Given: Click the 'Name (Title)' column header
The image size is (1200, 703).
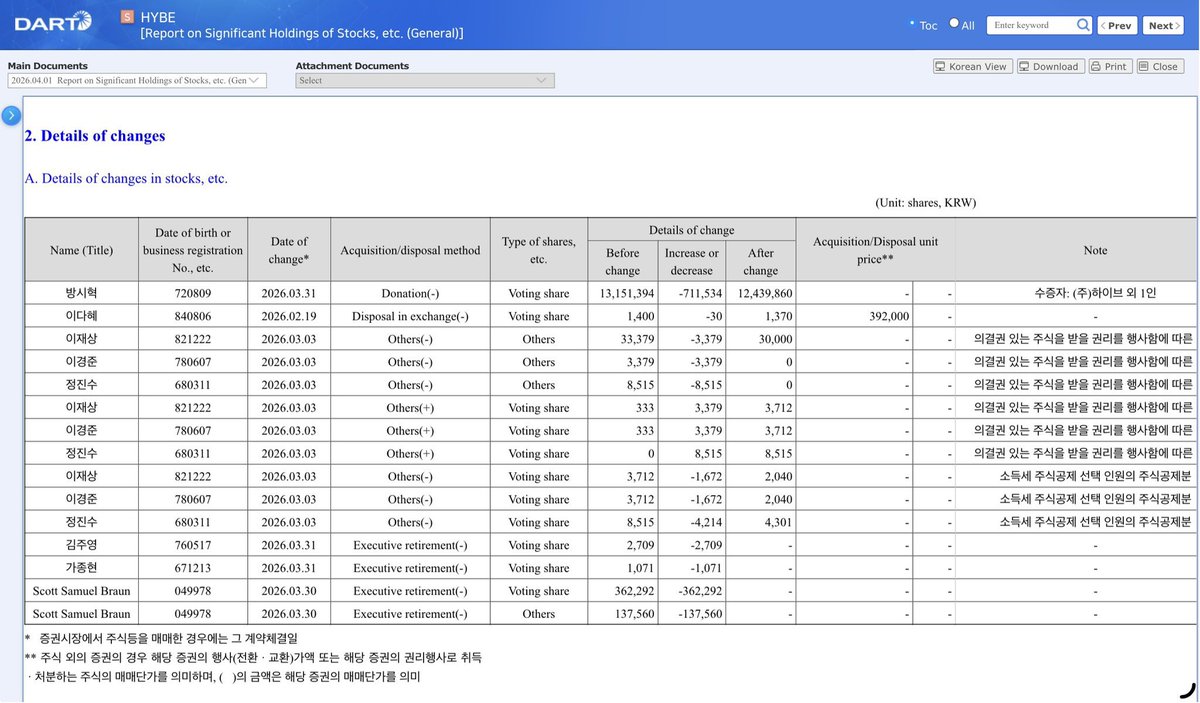Looking at the screenshot, I should 81,250.
